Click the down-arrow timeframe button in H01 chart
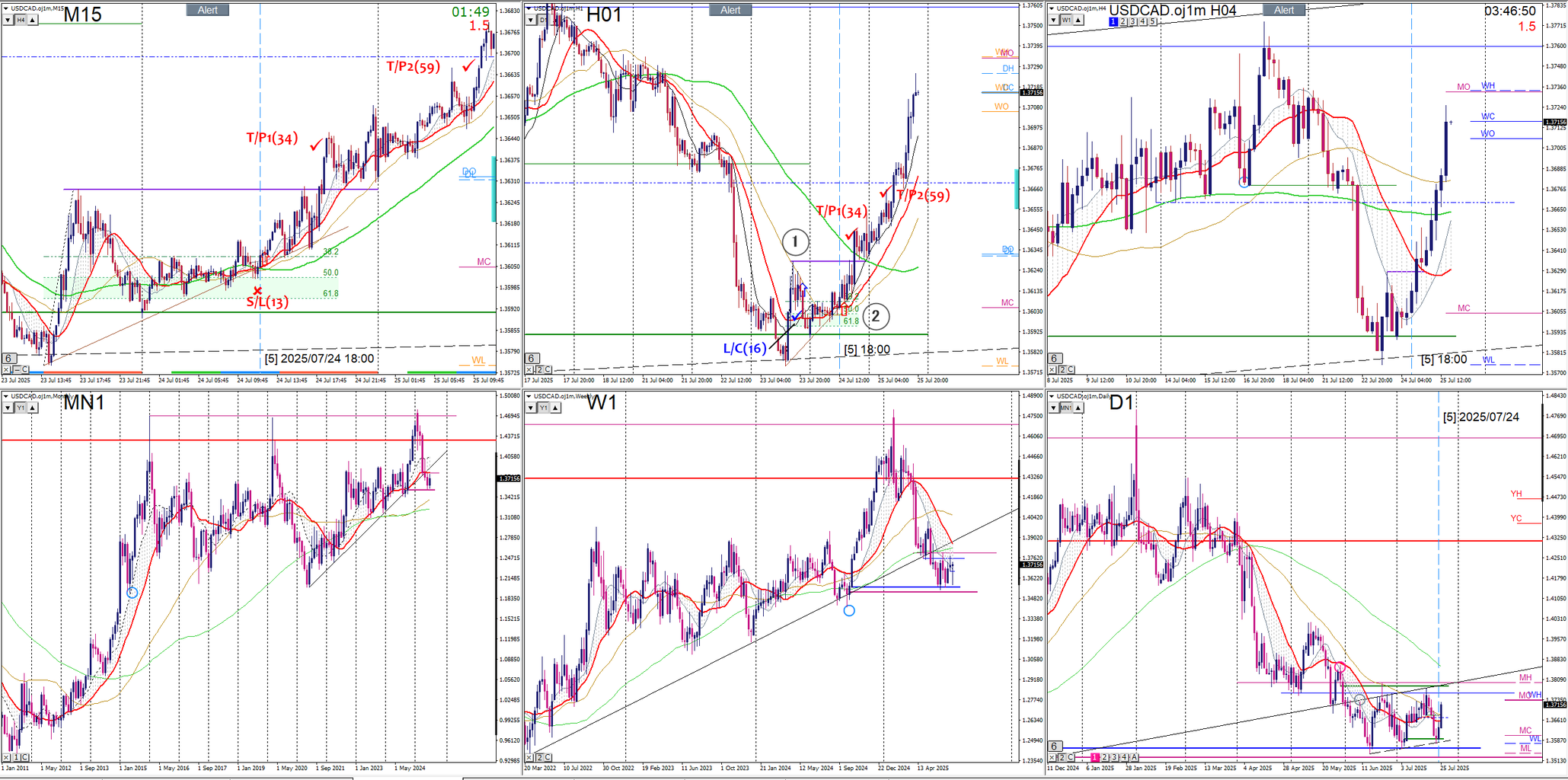The height and width of the screenshot is (780, 1568). (x=531, y=21)
